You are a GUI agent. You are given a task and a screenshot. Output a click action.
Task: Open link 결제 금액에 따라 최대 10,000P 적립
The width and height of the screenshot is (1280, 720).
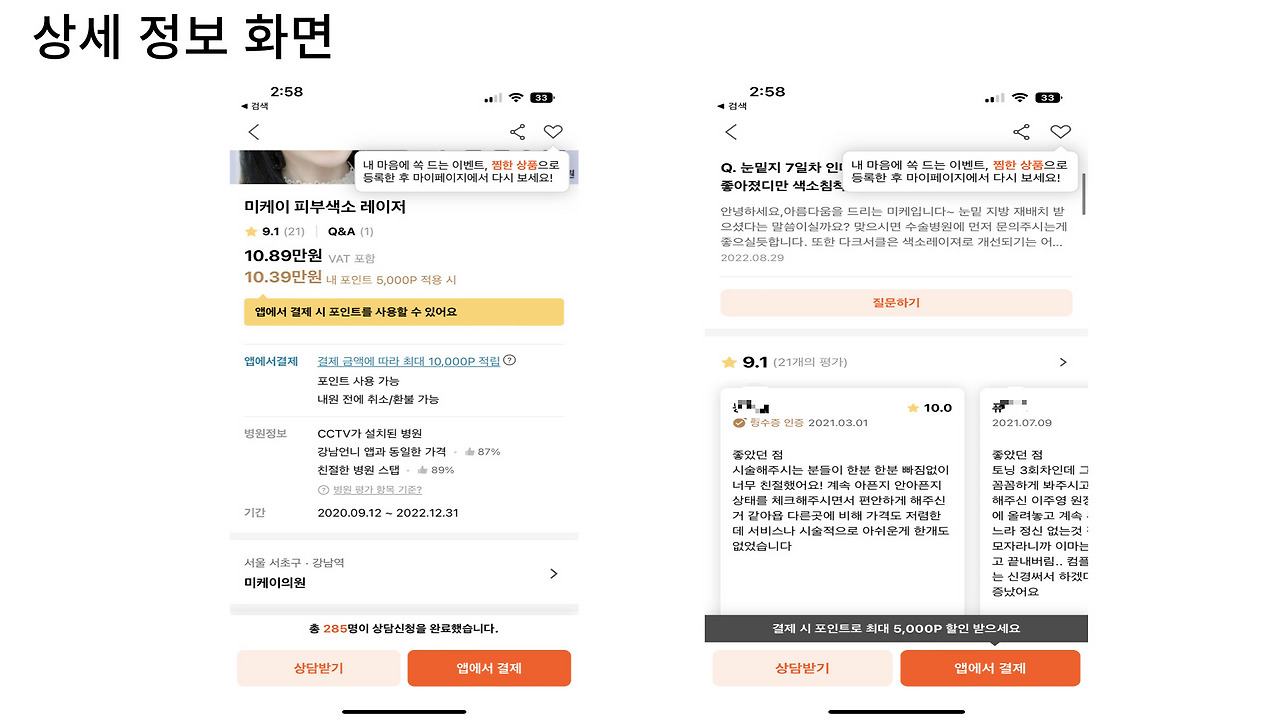pyautogui.click(x=408, y=361)
